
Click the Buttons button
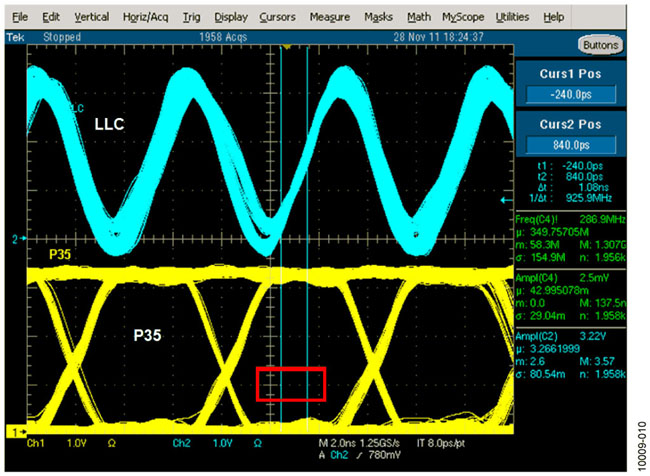point(600,45)
